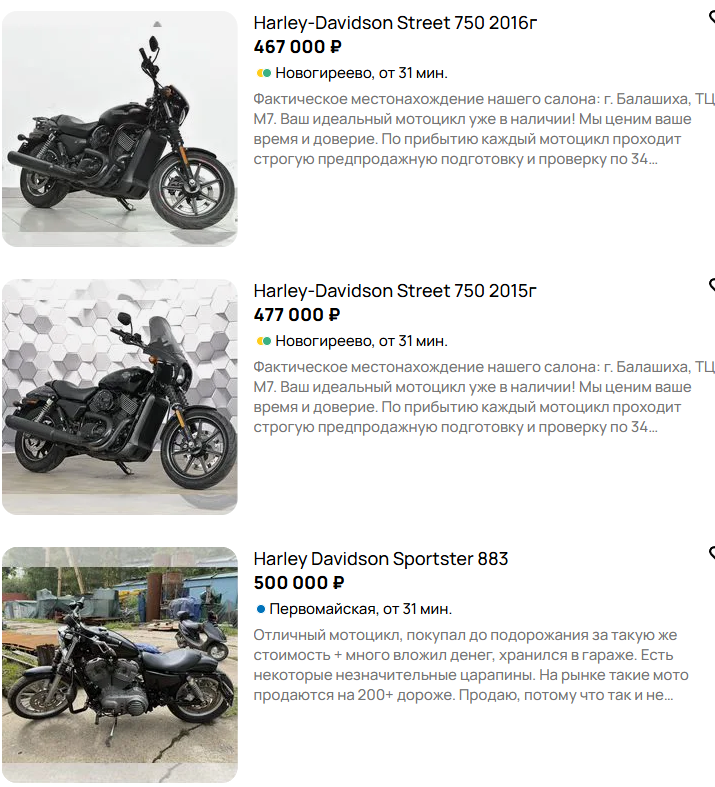View outdoor photo of Sportster 883
Image resolution: width=715 pixels, height=787 pixels.
(119, 665)
